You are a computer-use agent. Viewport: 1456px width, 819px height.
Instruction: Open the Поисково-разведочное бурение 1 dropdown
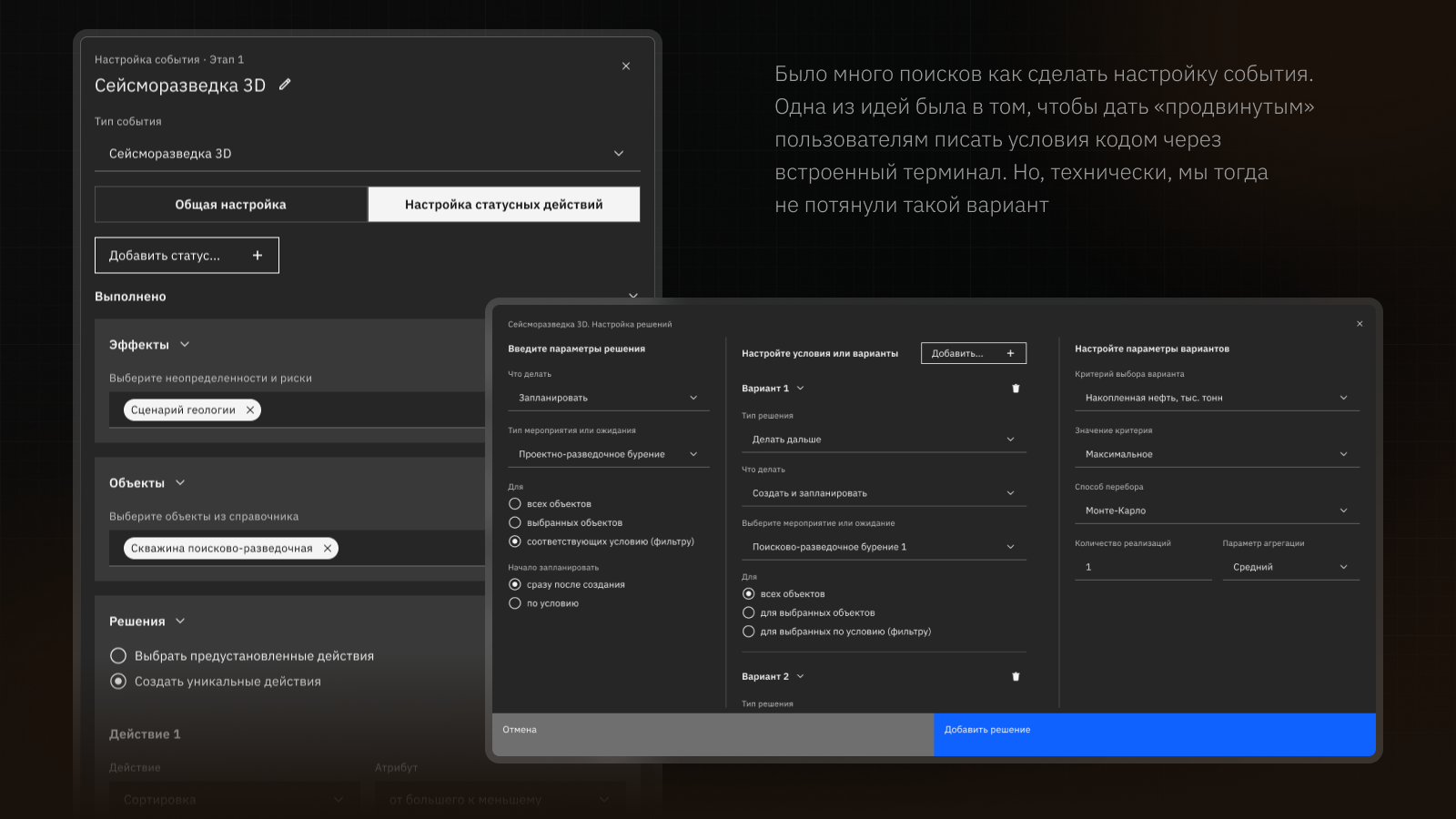click(x=884, y=547)
